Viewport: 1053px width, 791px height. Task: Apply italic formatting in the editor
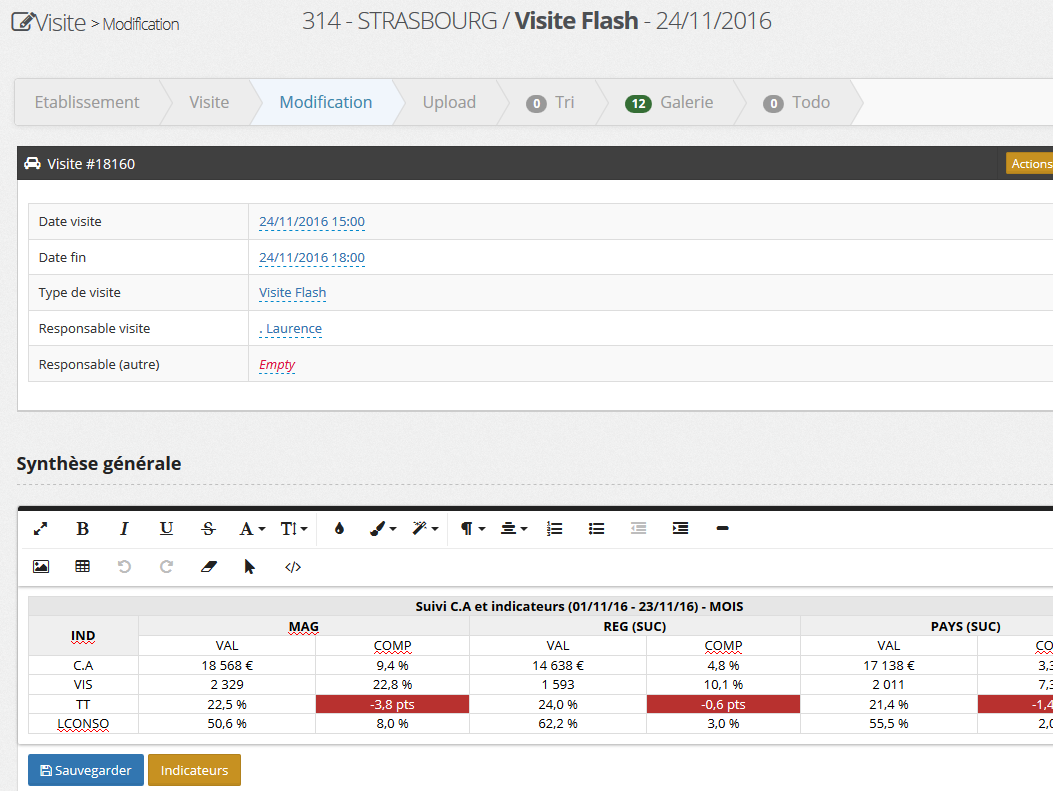click(x=125, y=529)
